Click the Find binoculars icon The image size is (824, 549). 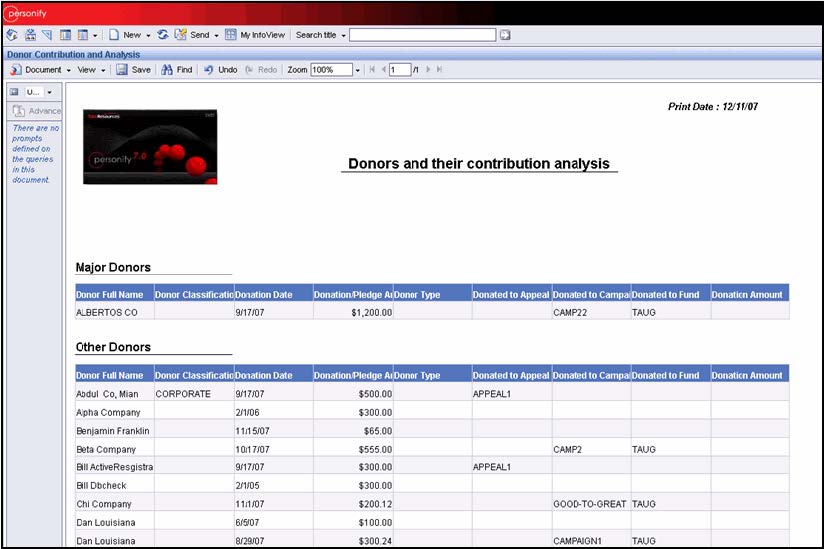[x=167, y=69]
